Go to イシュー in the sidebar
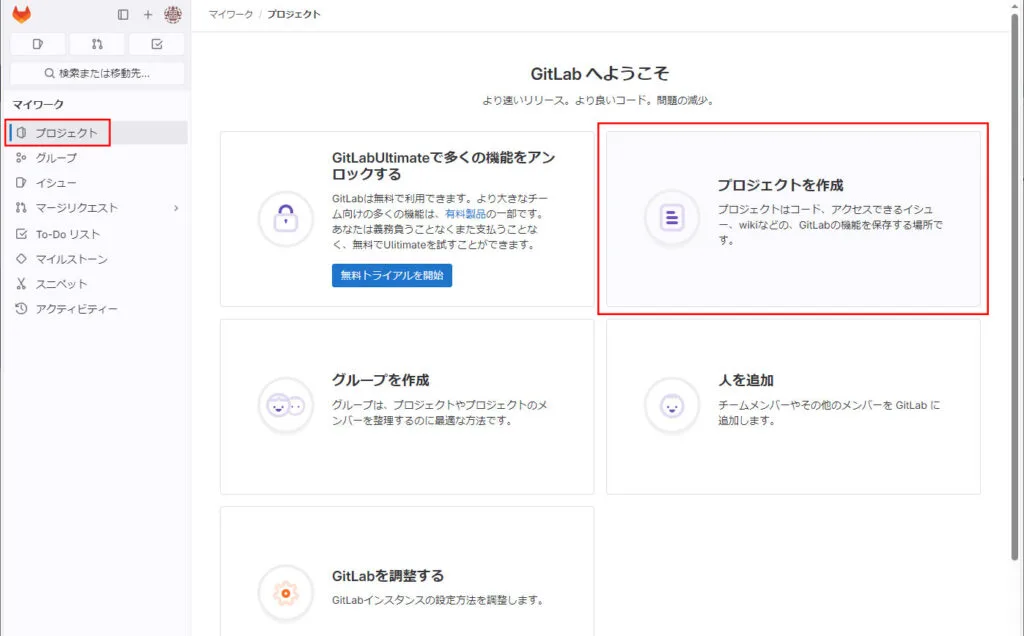 (56, 183)
